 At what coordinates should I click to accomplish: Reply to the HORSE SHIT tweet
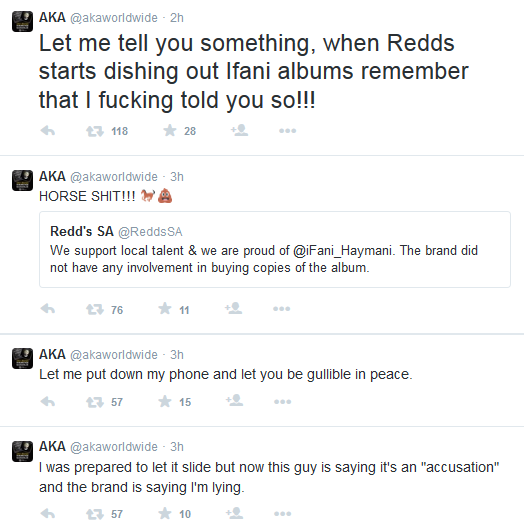(47, 309)
